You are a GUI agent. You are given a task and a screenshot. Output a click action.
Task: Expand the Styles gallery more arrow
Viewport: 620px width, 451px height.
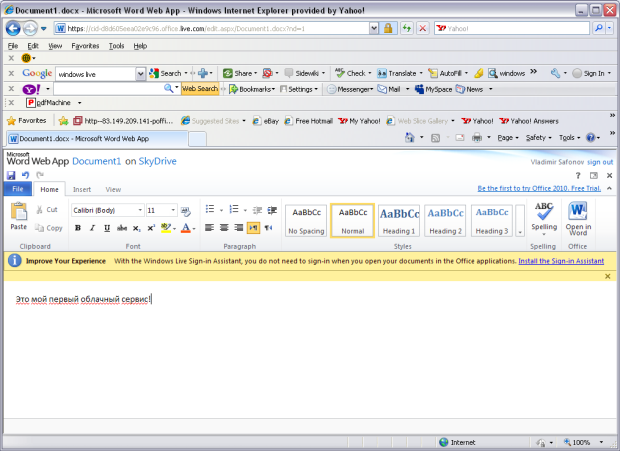(x=520, y=221)
